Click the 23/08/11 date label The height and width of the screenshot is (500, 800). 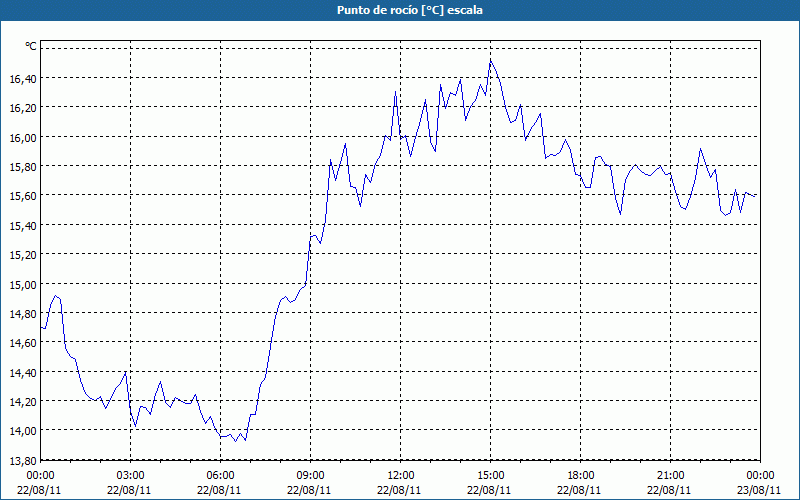(x=759, y=490)
